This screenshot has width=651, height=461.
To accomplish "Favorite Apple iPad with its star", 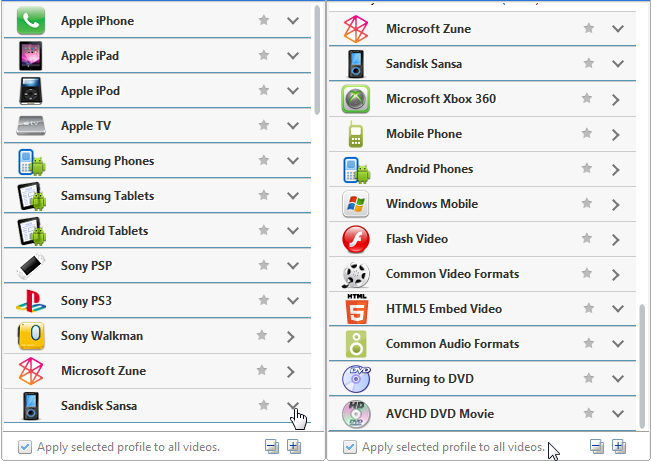I will [x=264, y=55].
